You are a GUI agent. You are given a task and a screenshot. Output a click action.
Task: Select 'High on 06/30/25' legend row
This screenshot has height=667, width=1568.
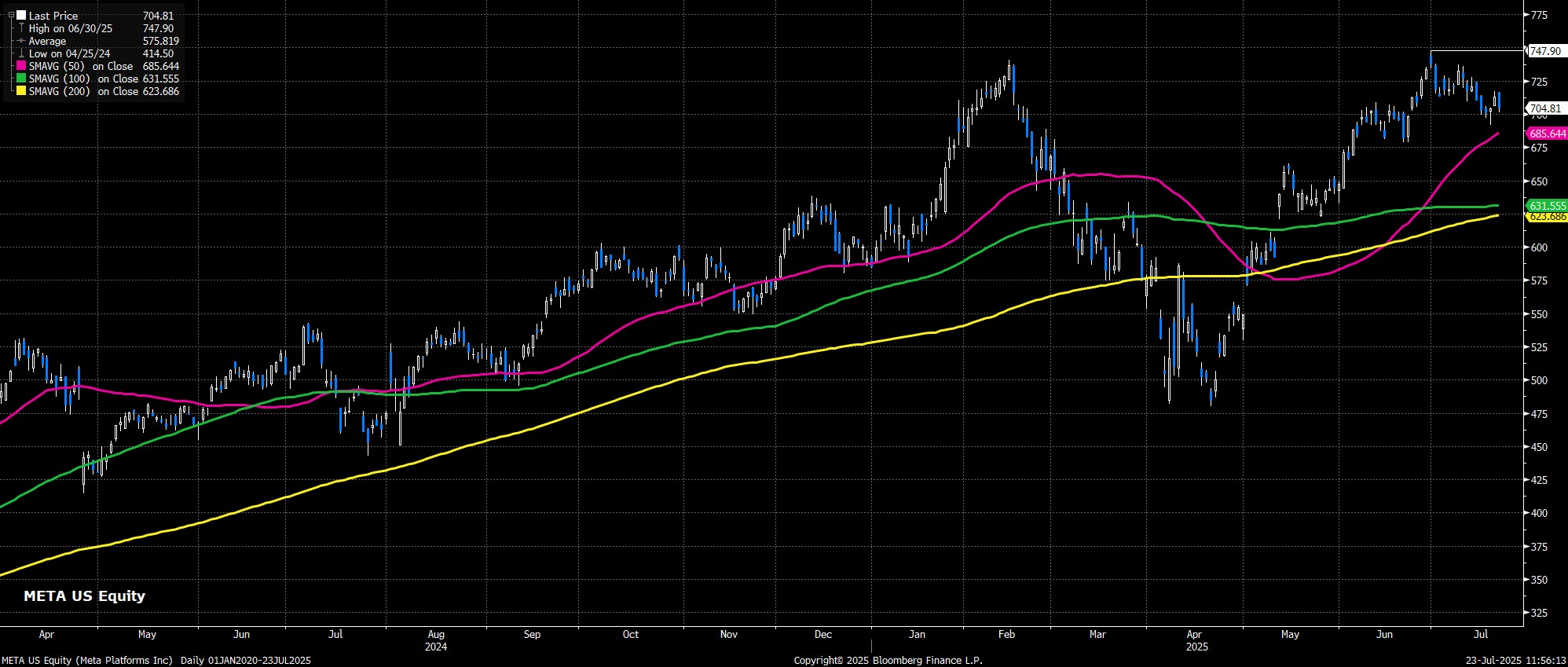pyautogui.click(x=71, y=28)
